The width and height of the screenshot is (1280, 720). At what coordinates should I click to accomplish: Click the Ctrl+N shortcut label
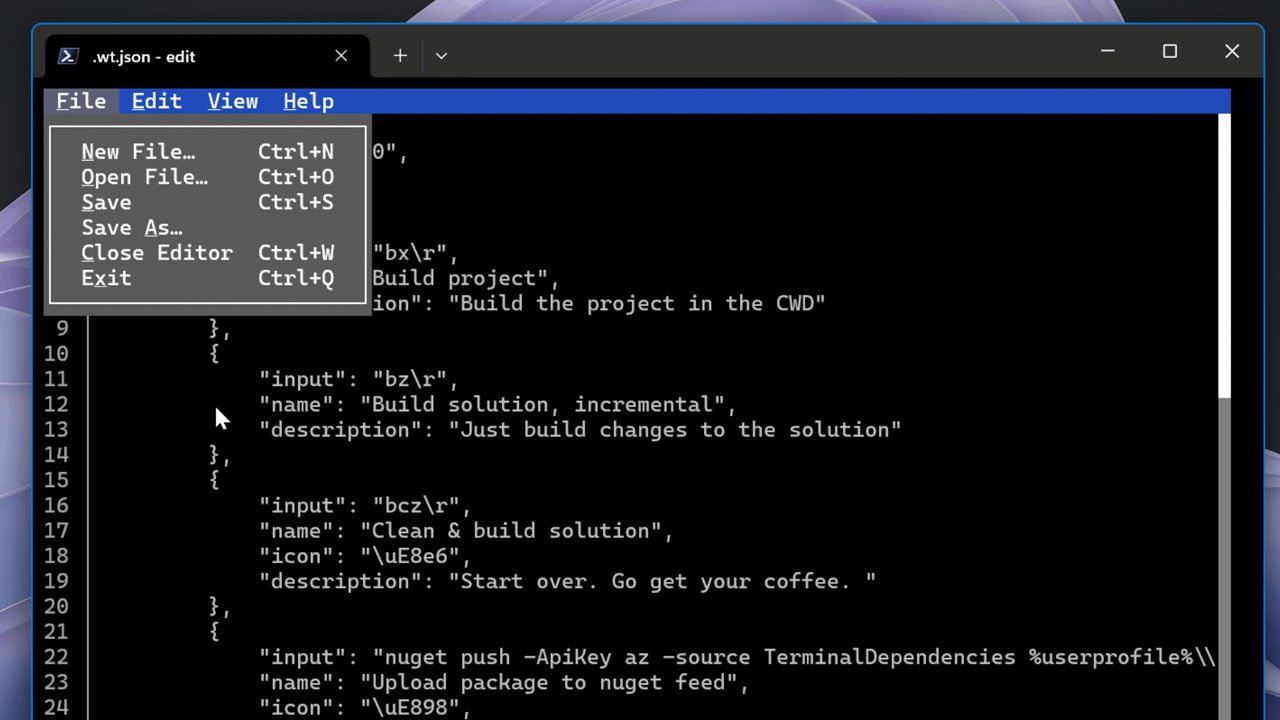296,152
